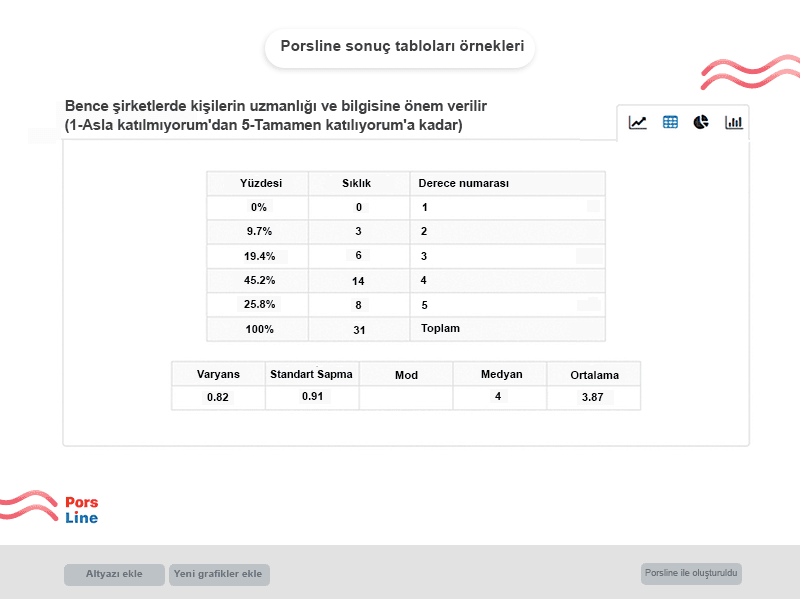Viewport: 800px width, 600px height.
Task: Click the empty Mod value cell
Action: coord(406,398)
